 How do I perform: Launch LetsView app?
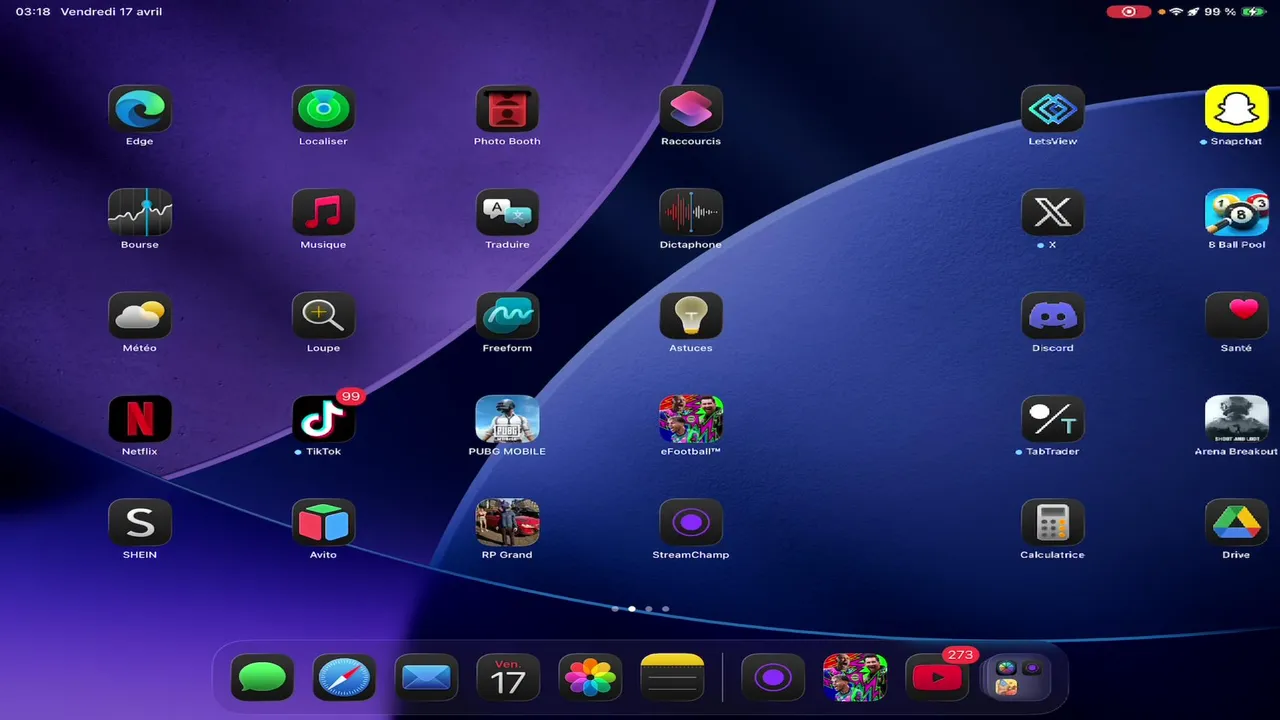1052,109
